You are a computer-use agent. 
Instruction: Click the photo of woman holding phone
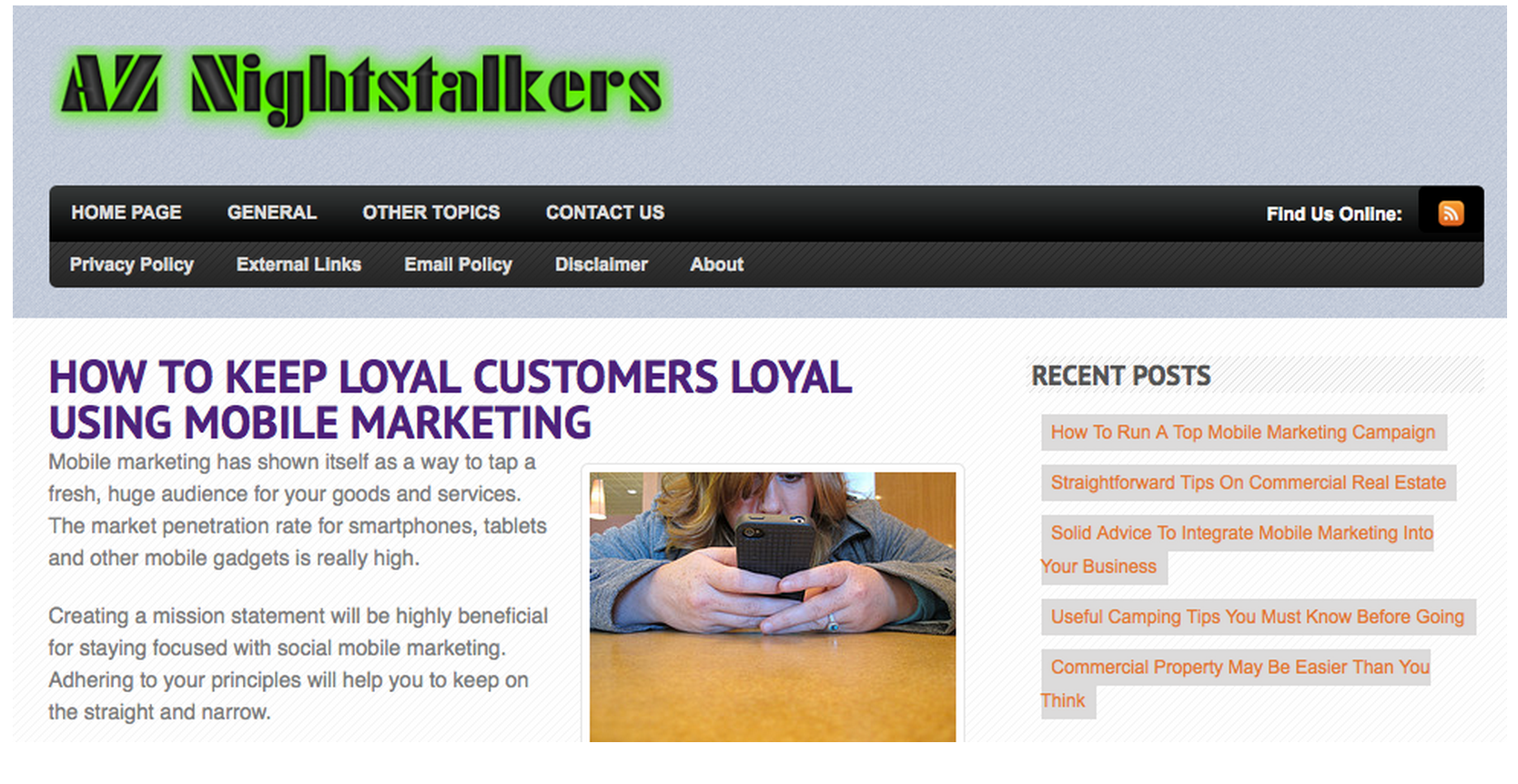coord(773,607)
